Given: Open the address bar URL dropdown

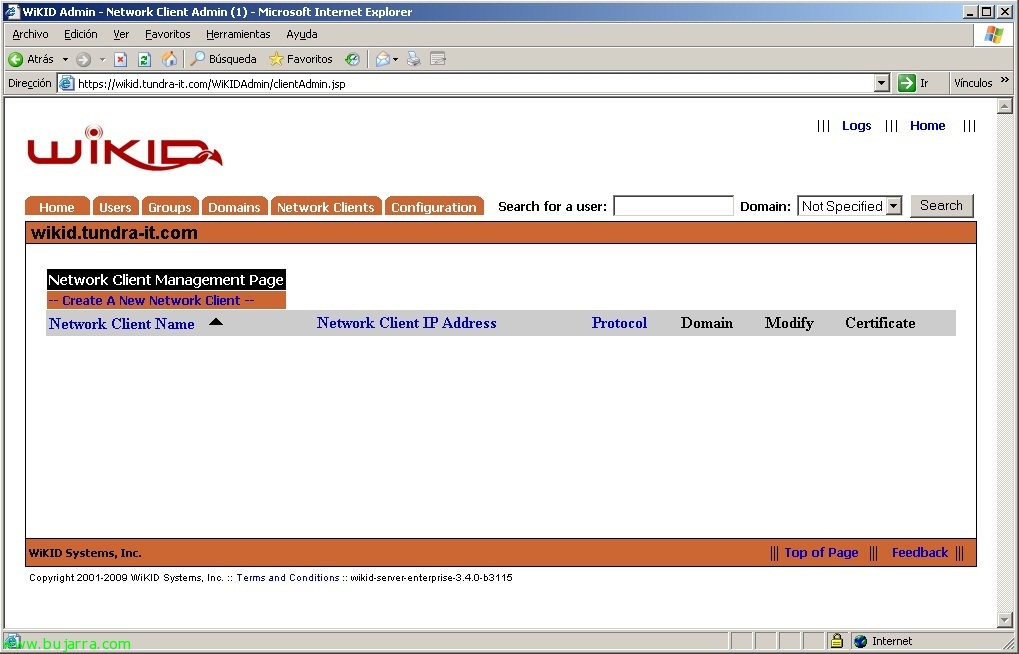Looking at the screenshot, I should (881, 83).
